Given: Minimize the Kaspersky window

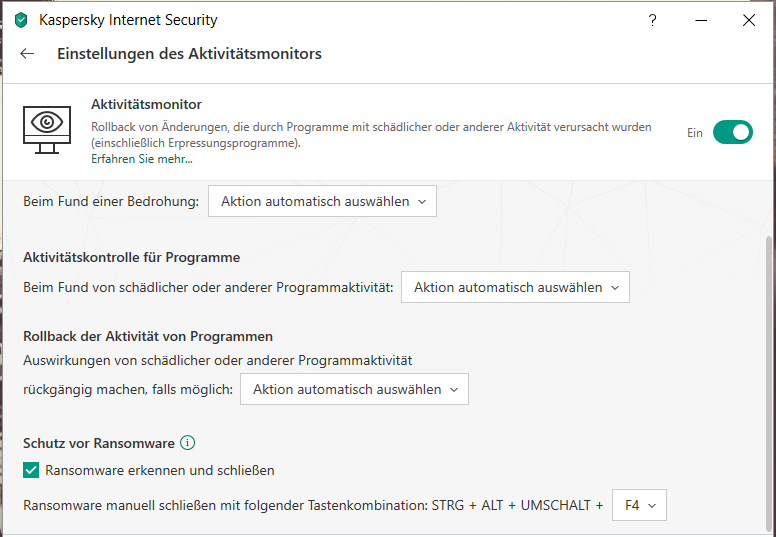Looking at the screenshot, I should [x=700, y=20].
